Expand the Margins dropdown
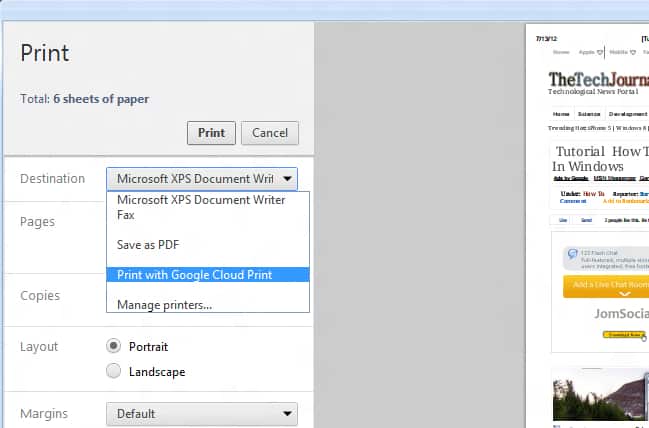This screenshot has height=428, width=649. coord(202,413)
